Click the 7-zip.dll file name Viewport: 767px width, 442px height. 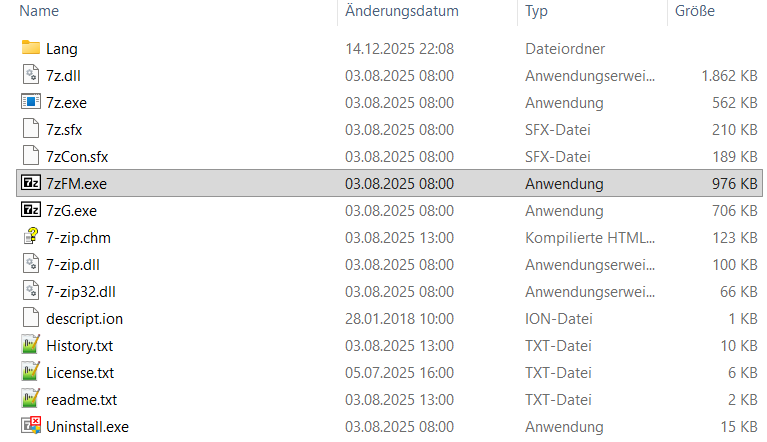pos(75,265)
